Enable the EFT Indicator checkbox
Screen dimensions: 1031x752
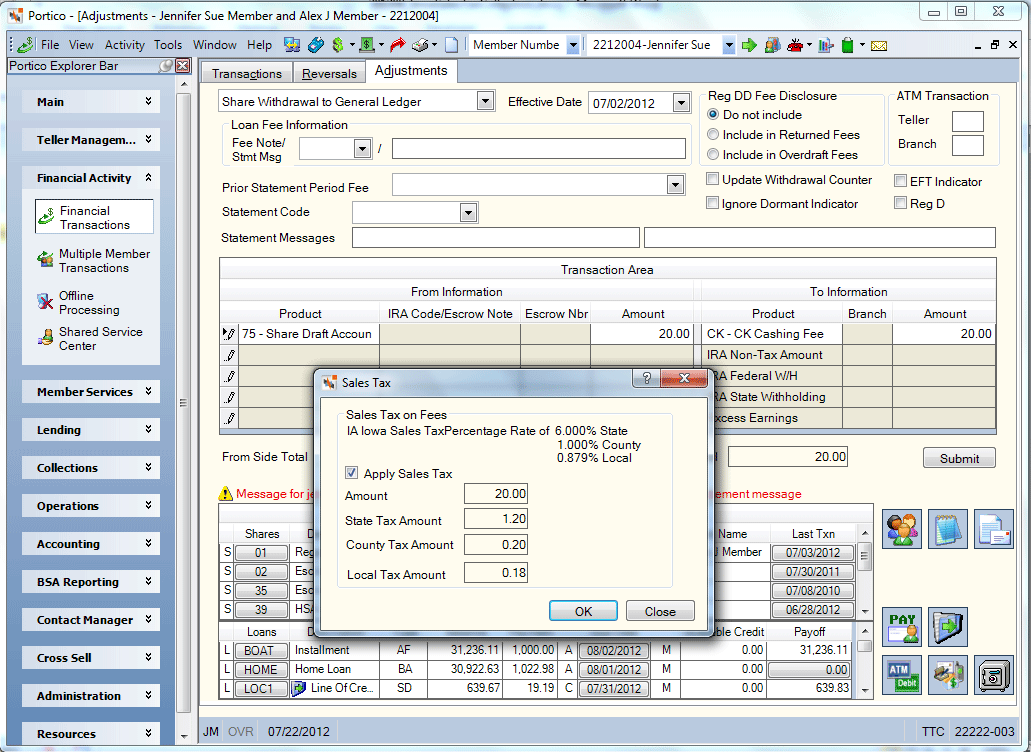901,181
